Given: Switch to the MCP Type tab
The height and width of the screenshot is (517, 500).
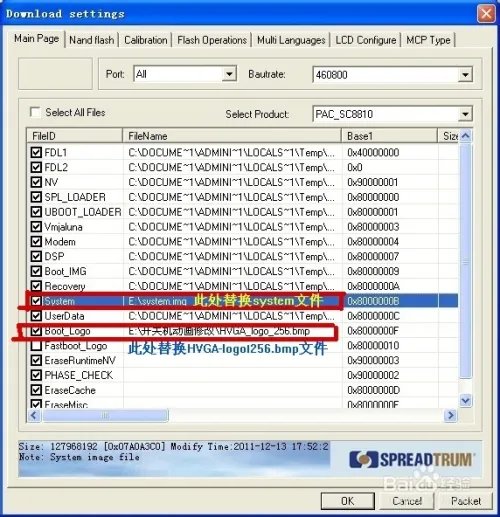Looking at the screenshot, I should (x=428, y=40).
